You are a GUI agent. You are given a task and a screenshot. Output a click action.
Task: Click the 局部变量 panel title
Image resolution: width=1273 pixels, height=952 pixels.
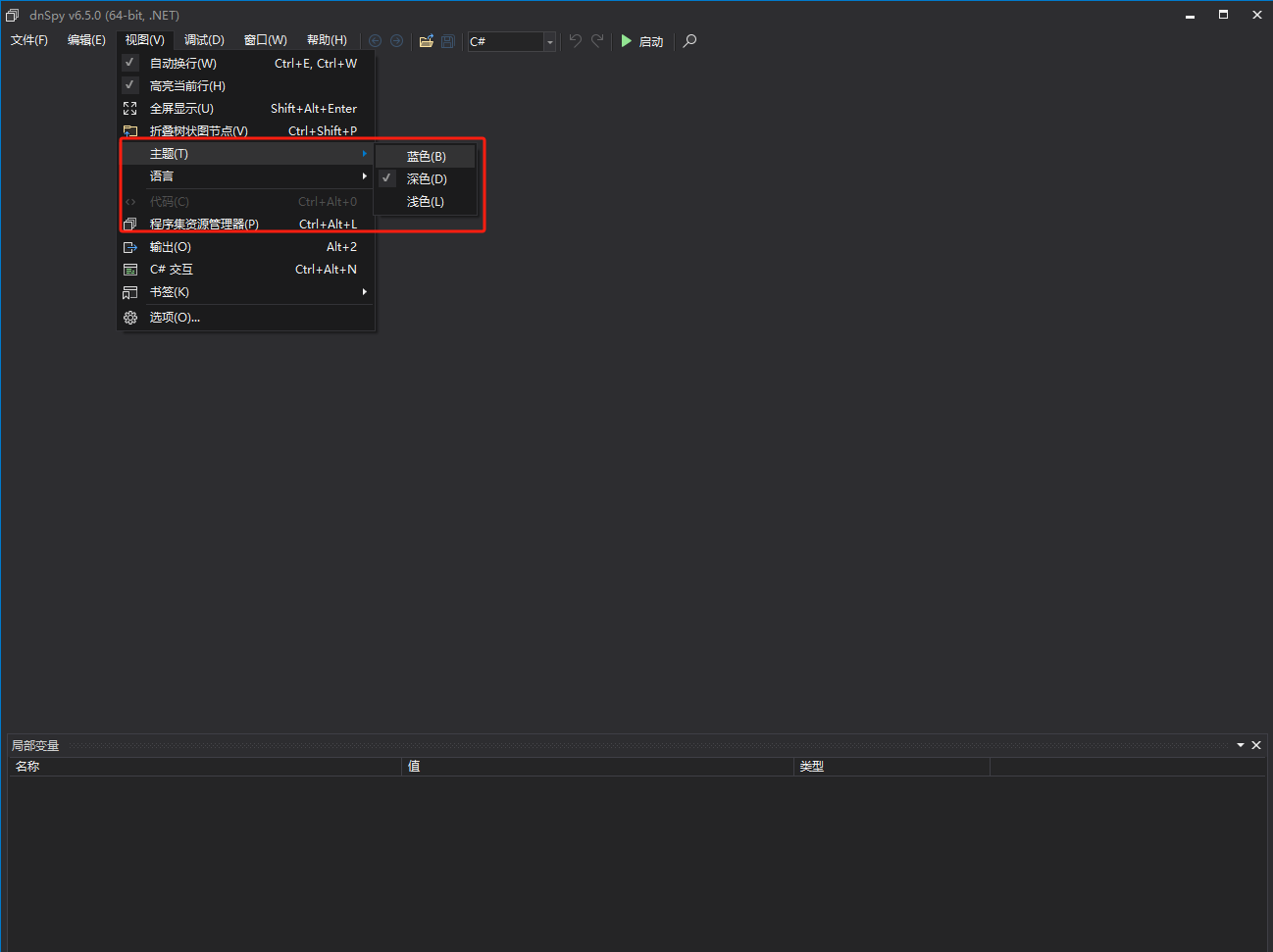[35, 746]
